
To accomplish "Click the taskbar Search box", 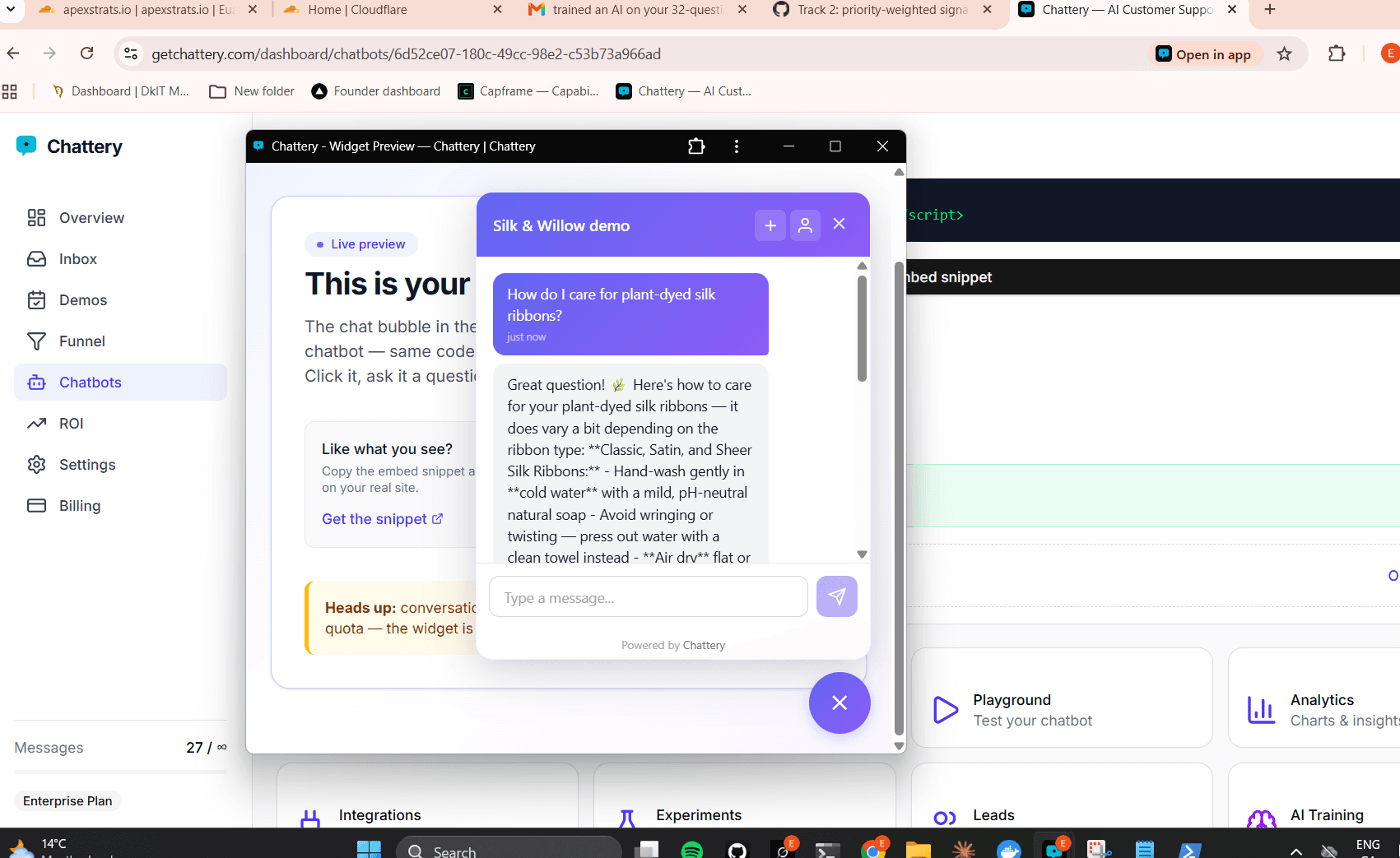I will 509,851.
